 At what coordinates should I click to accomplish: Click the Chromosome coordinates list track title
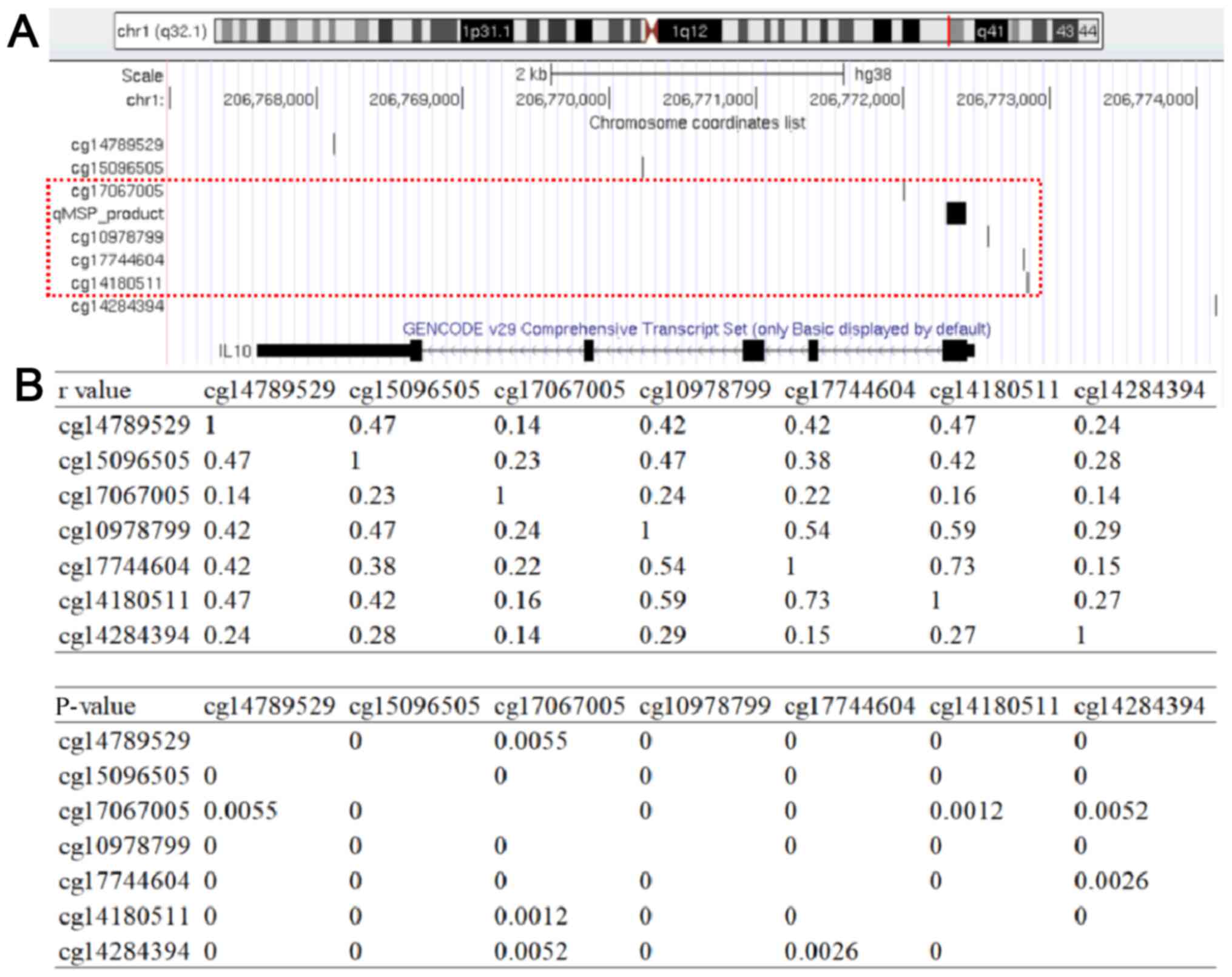click(x=696, y=123)
